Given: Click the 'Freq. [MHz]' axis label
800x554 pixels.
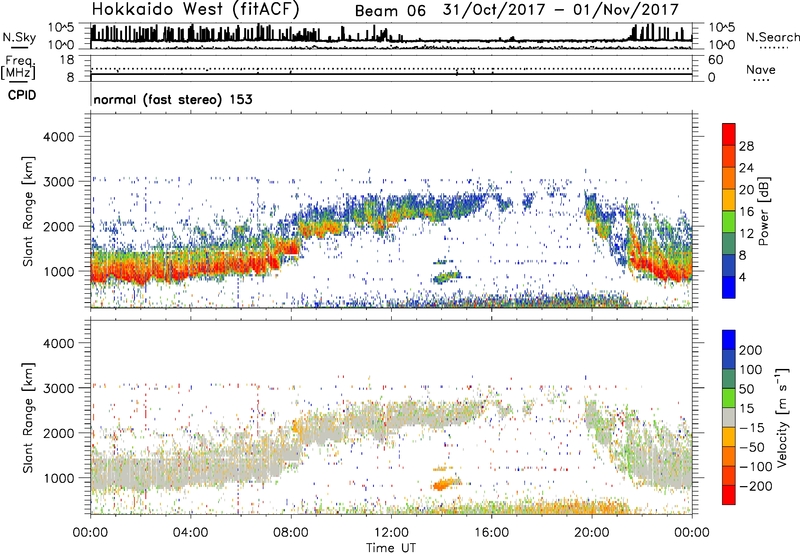Looking at the screenshot, I should point(18,68).
